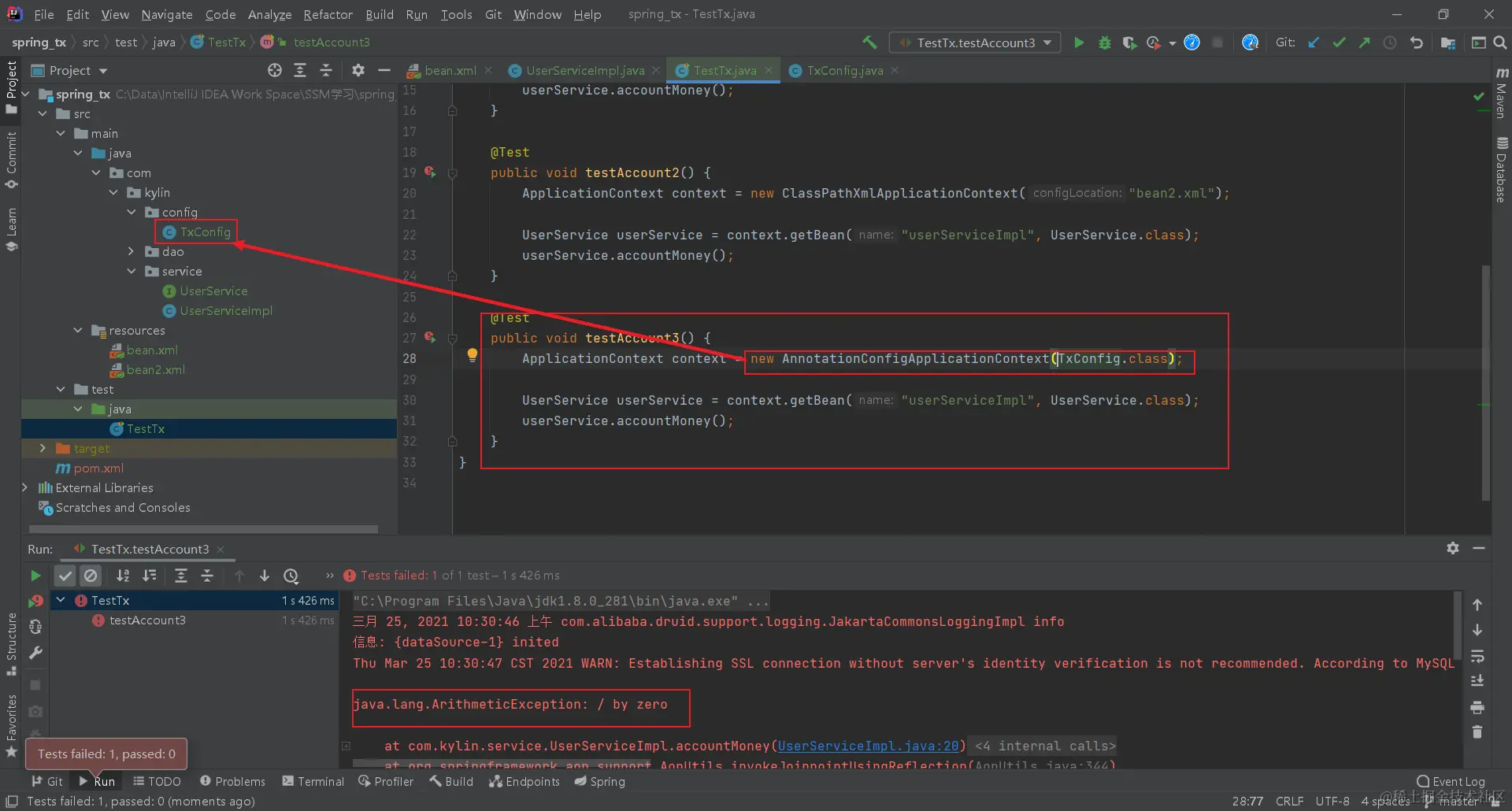Run the TestTx.testAccount3 configuration from toolbar
Viewport: 1512px width, 811px height.
[1079, 43]
